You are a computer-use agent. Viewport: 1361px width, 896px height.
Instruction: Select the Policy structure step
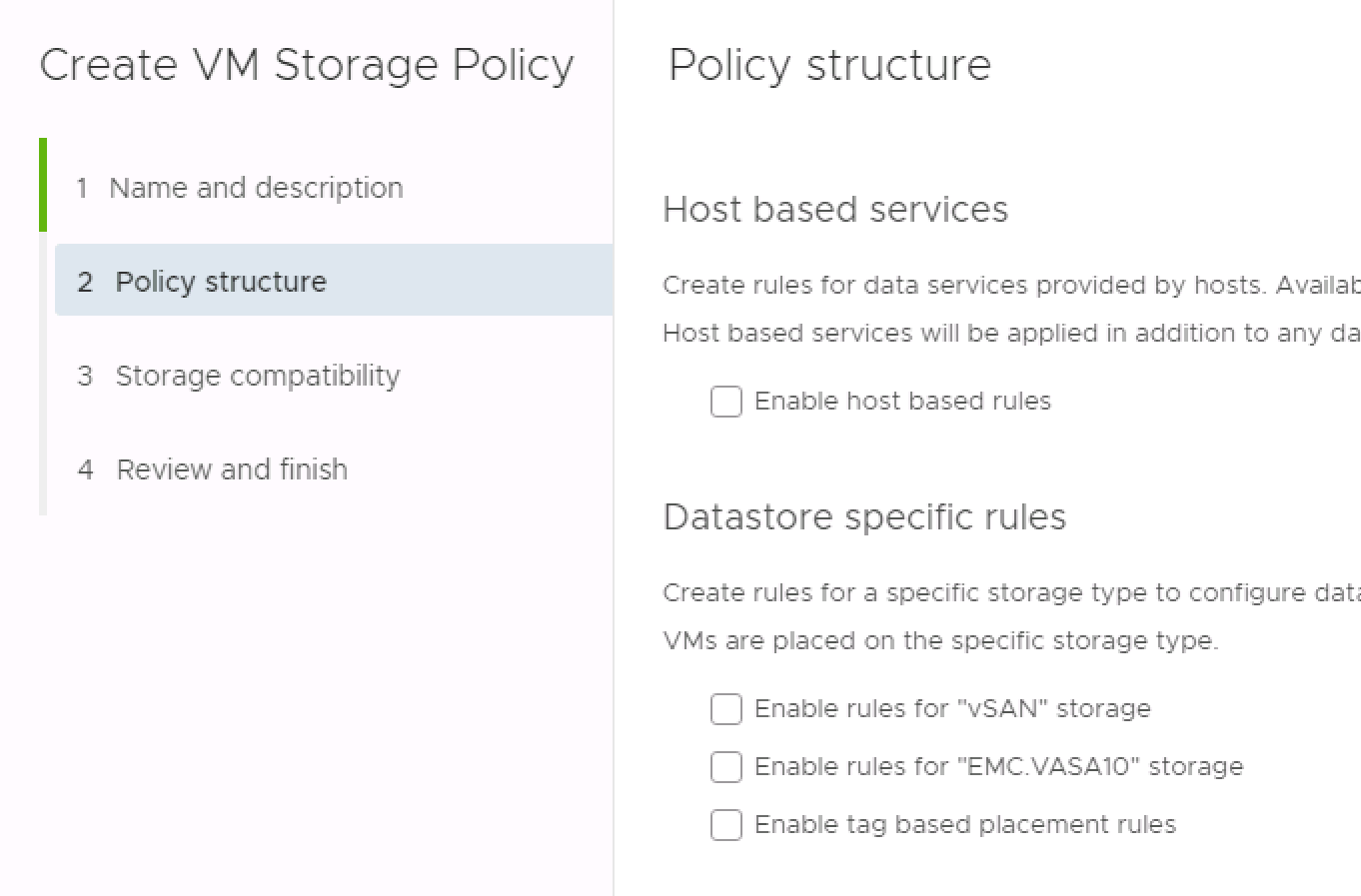(x=221, y=281)
